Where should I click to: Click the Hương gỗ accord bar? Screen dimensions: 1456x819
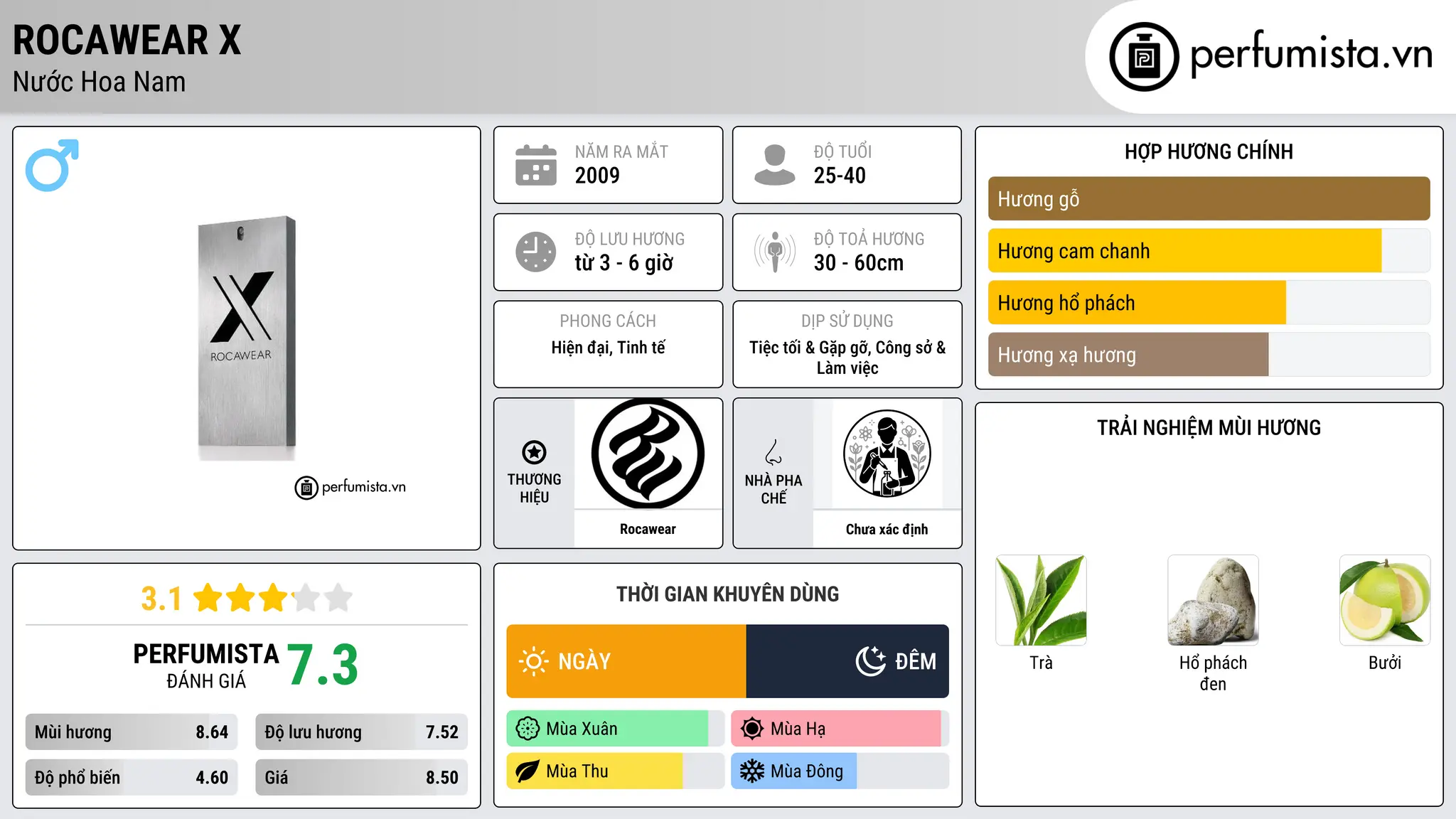(x=1209, y=199)
